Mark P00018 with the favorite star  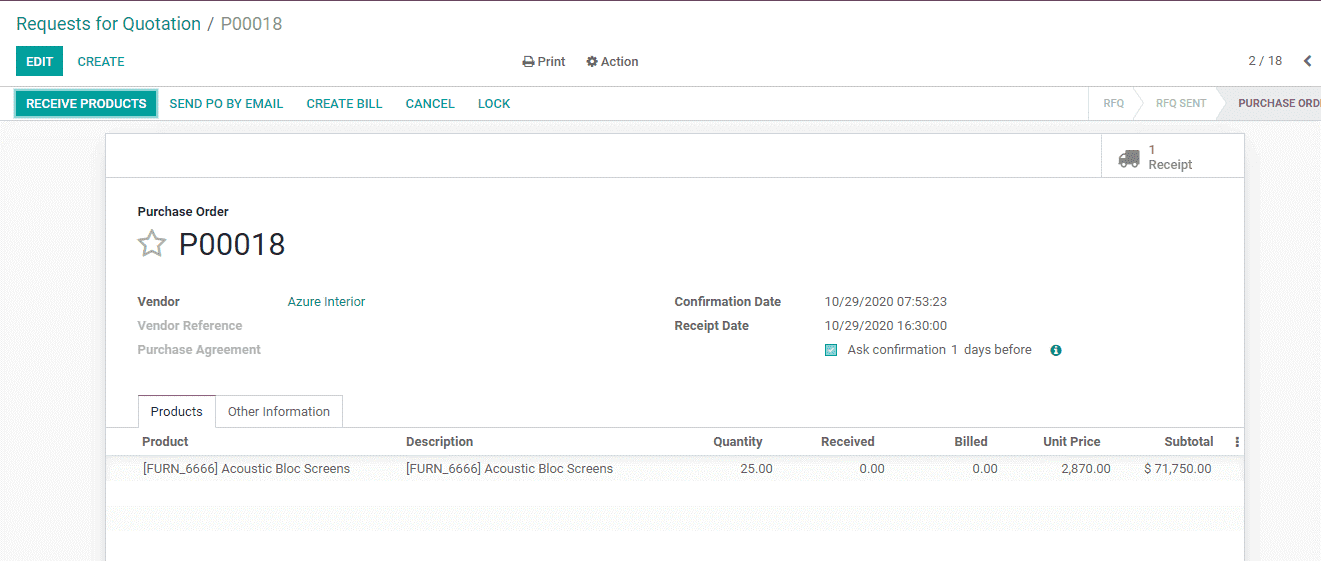151,244
